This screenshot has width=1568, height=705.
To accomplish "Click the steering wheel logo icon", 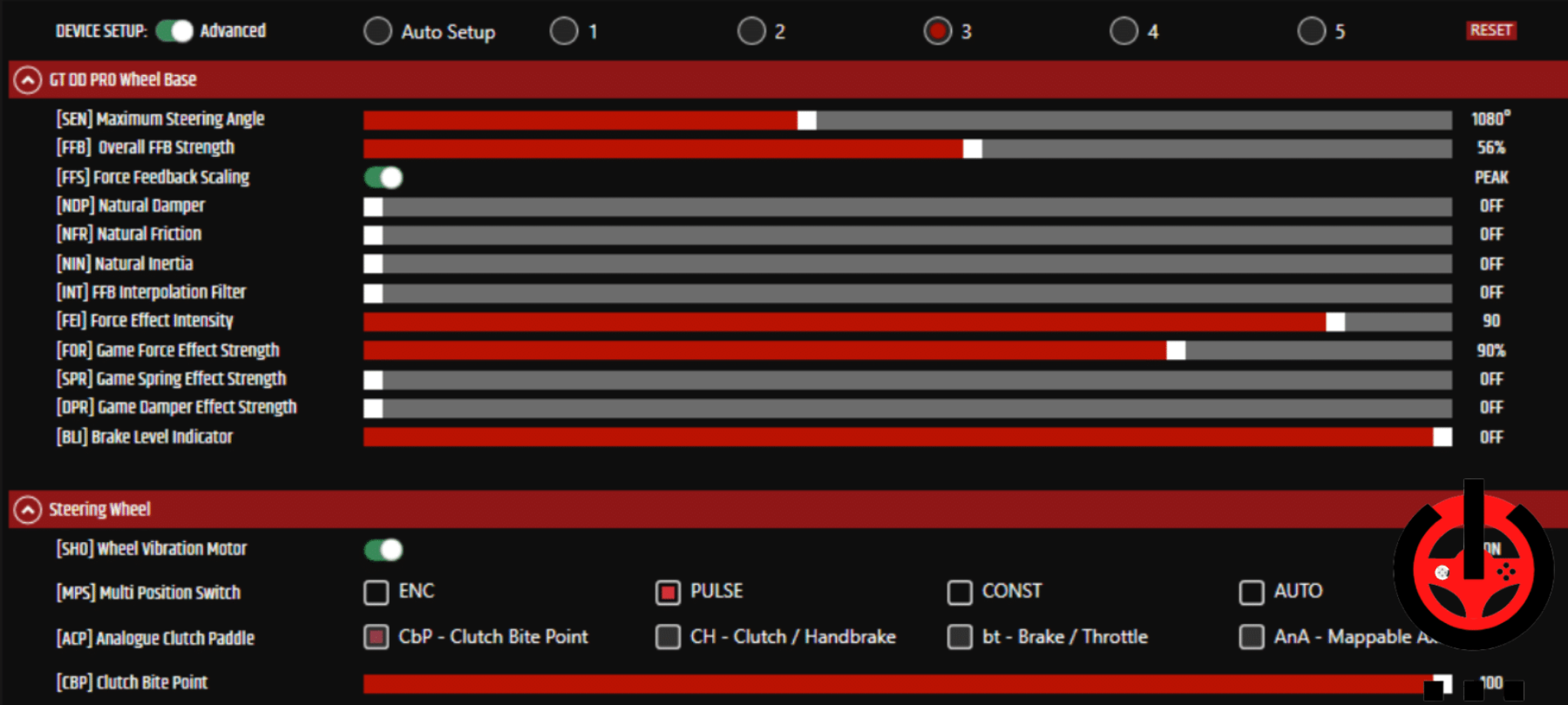I will point(1474,570).
